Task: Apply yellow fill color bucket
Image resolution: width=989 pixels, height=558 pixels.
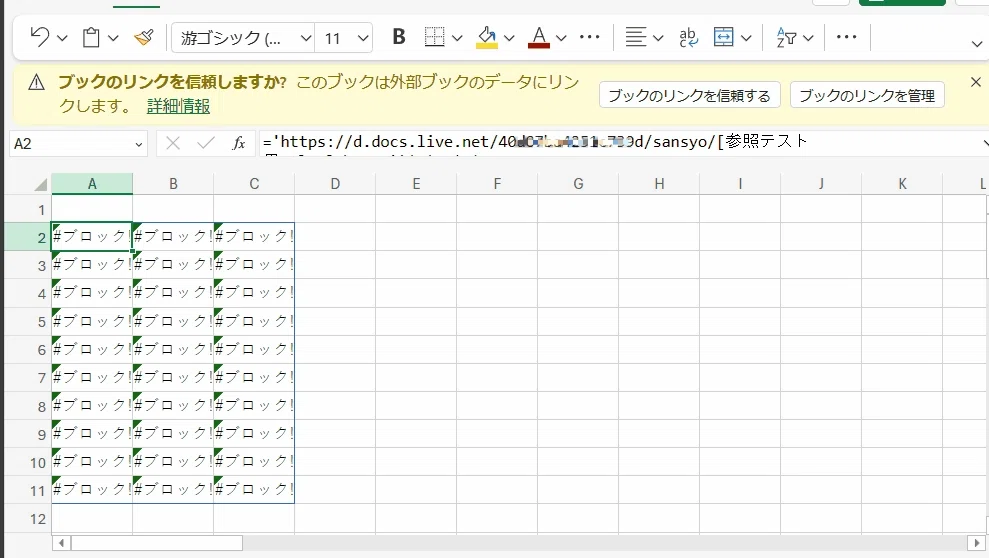Action: click(487, 37)
